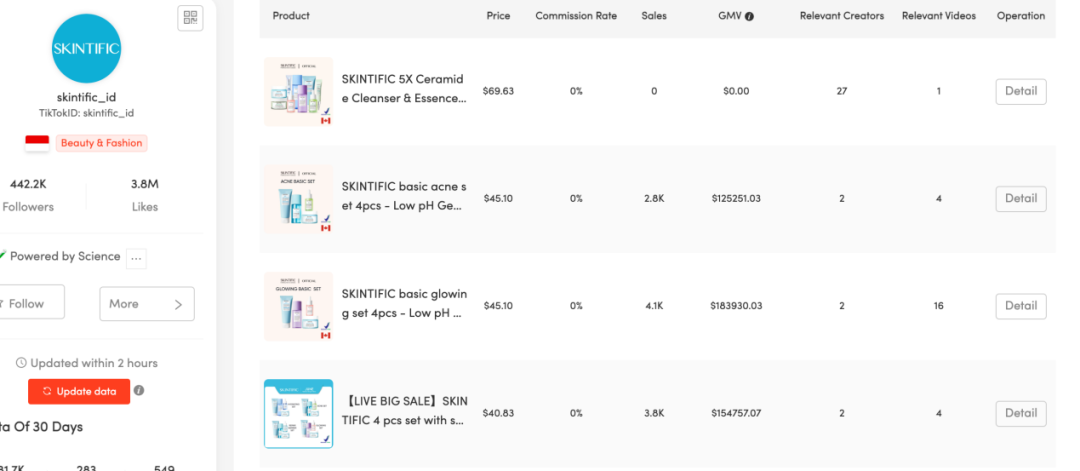This screenshot has width=1080, height=471.
Task: Open Detail for 5X Ceramide Cleanser
Action: 1020,91
